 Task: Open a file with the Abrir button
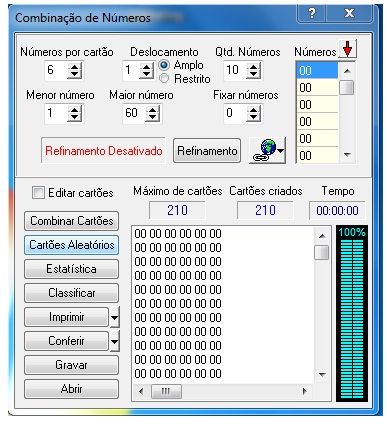click(71, 389)
